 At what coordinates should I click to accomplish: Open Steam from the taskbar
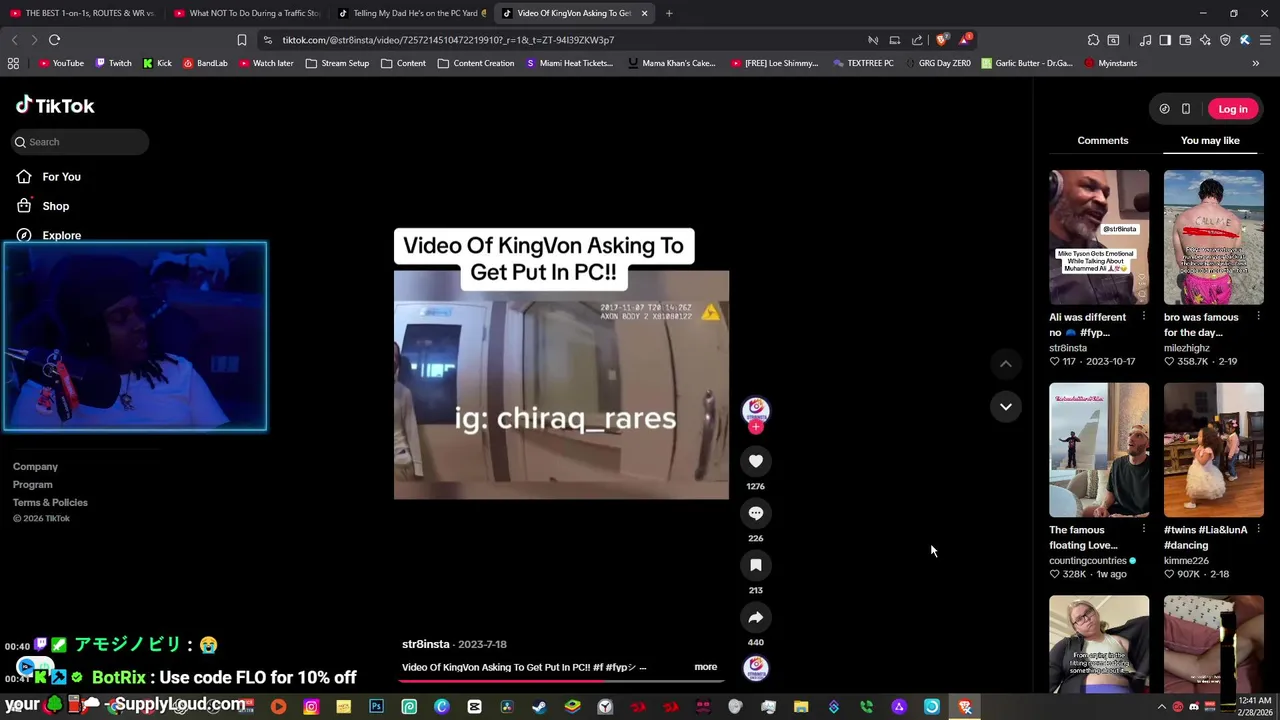point(539,708)
